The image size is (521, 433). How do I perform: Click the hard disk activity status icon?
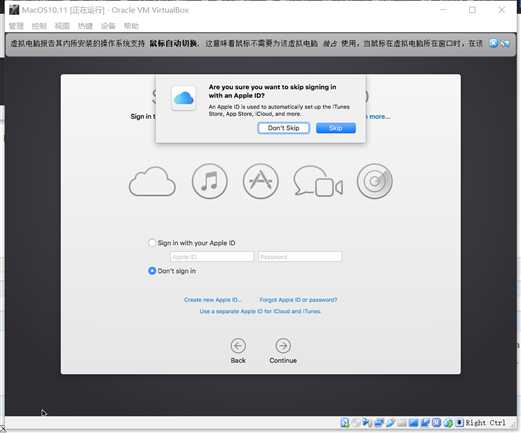345,423
